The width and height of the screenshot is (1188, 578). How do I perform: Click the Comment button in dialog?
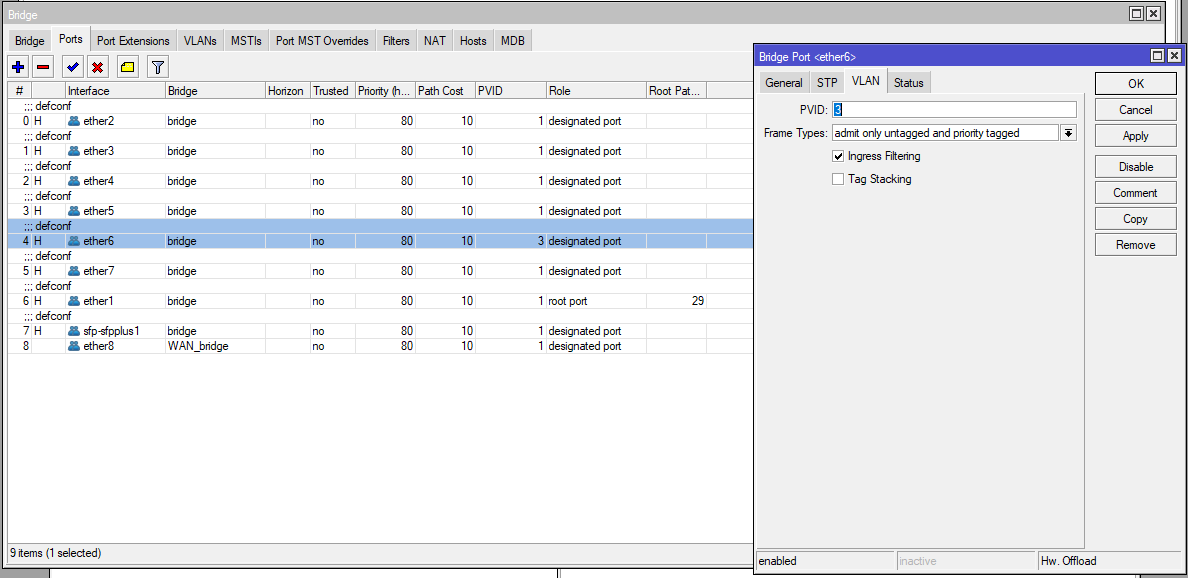pyautogui.click(x=1136, y=193)
